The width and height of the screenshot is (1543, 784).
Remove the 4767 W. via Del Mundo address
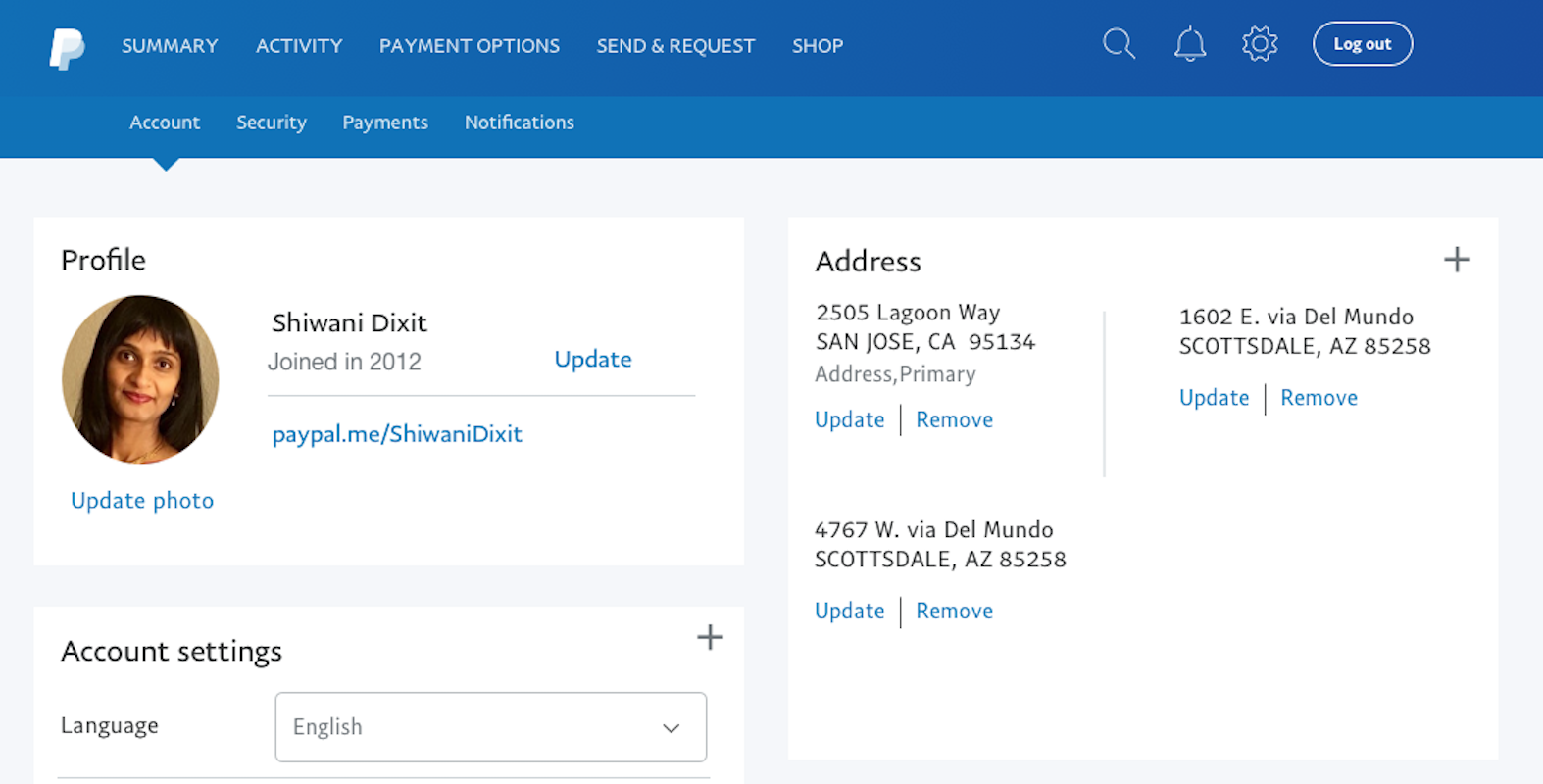point(955,611)
